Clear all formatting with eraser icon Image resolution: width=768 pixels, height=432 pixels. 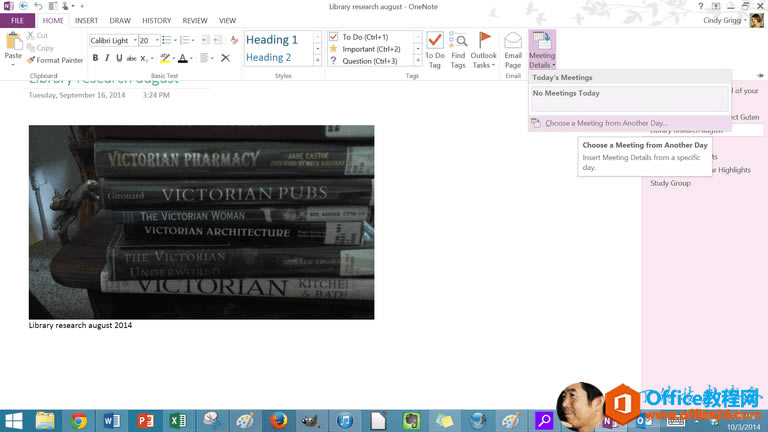[x=234, y=40]
